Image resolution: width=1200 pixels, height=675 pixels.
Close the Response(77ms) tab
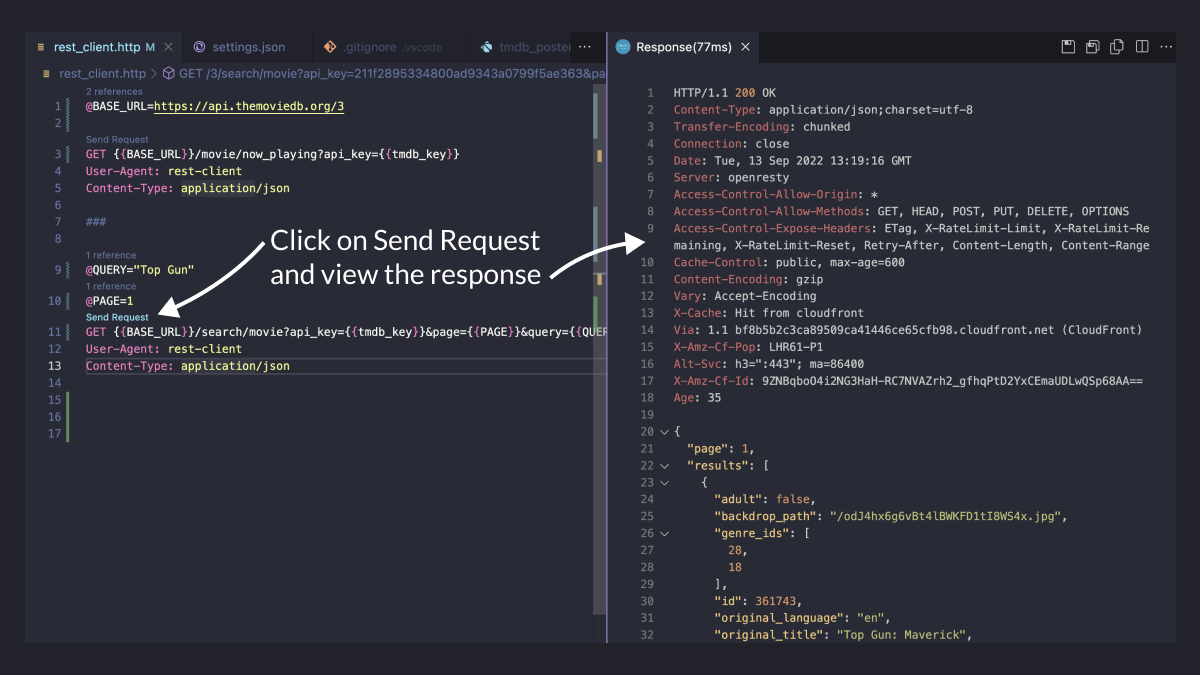coord(745,46)
